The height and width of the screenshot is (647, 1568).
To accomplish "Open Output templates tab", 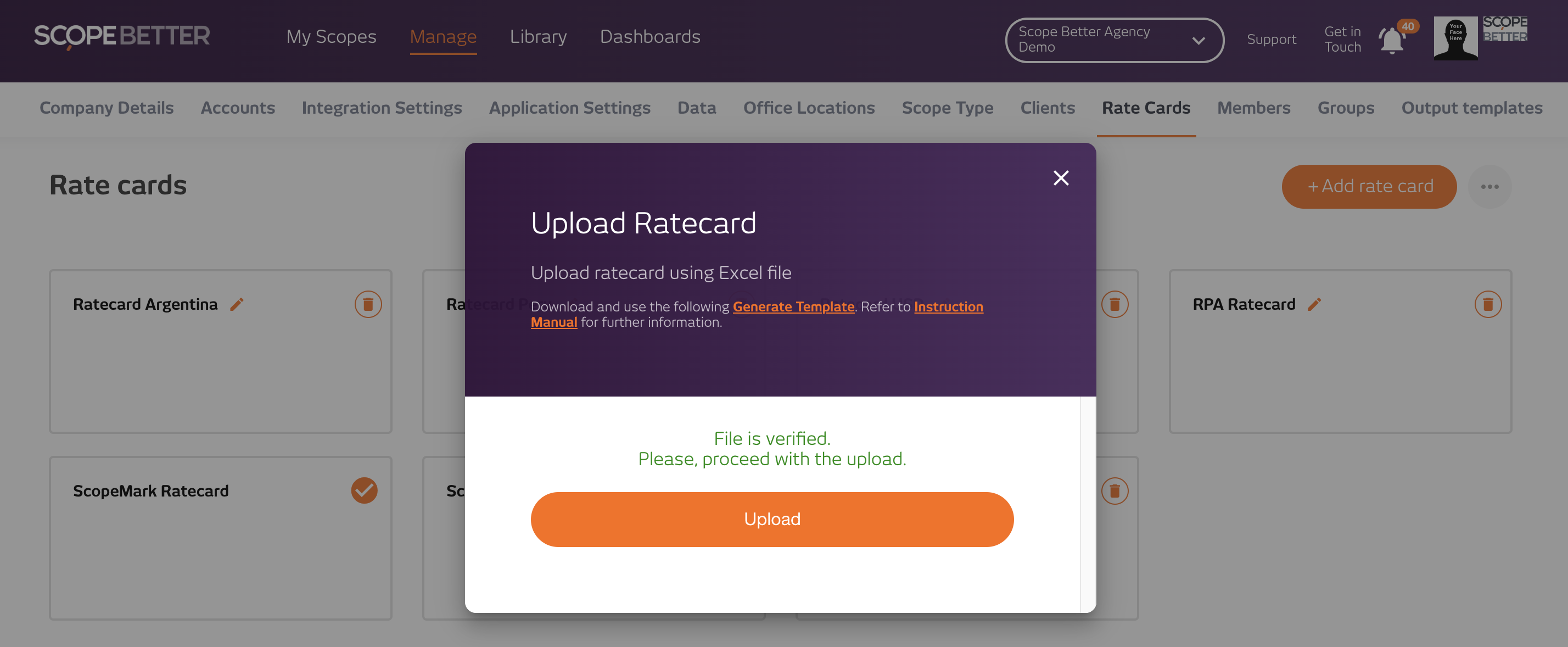I will click(1472, 108).
